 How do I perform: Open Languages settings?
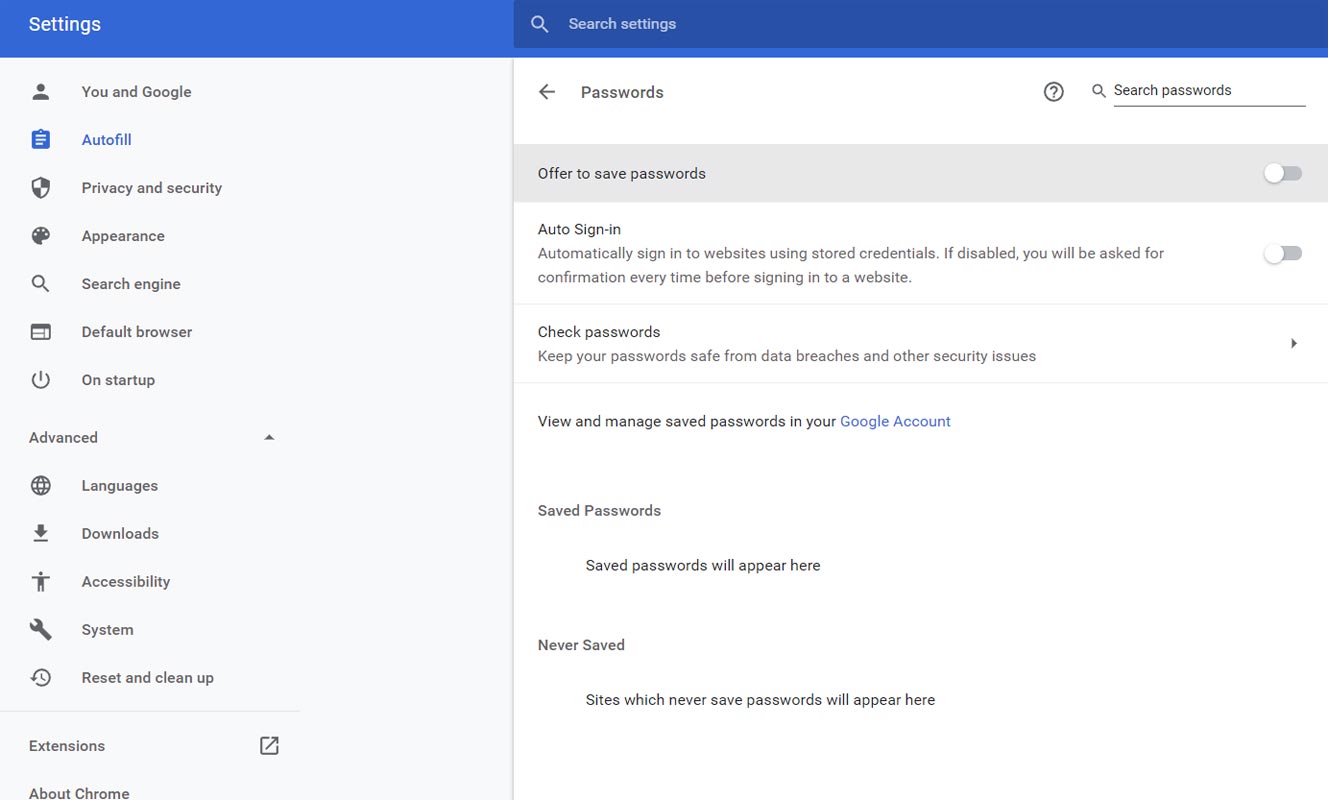120,486
